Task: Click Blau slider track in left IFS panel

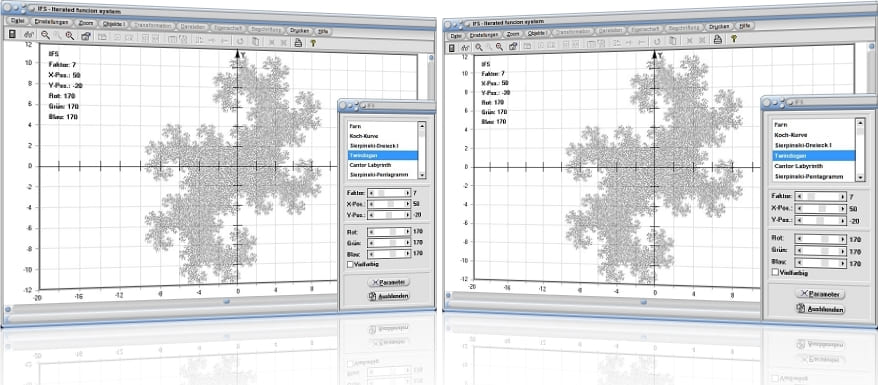Action: tap(389, 253)
